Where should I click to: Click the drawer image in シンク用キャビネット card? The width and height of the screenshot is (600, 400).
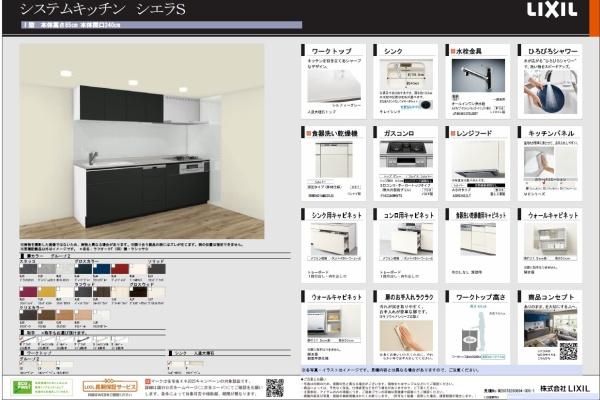tap(334, 240)
